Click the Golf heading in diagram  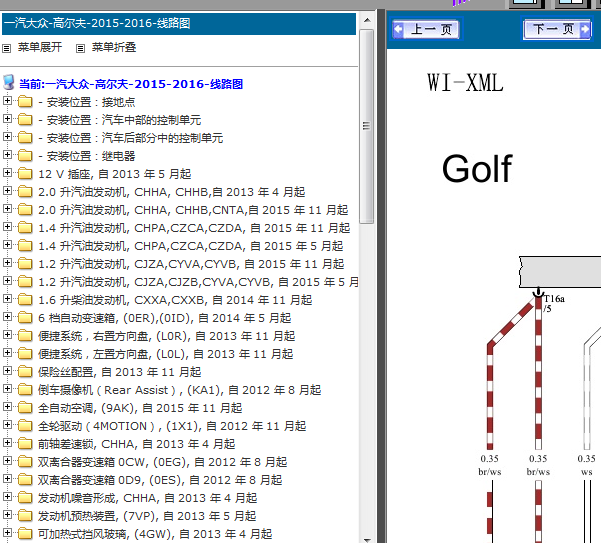477,169
